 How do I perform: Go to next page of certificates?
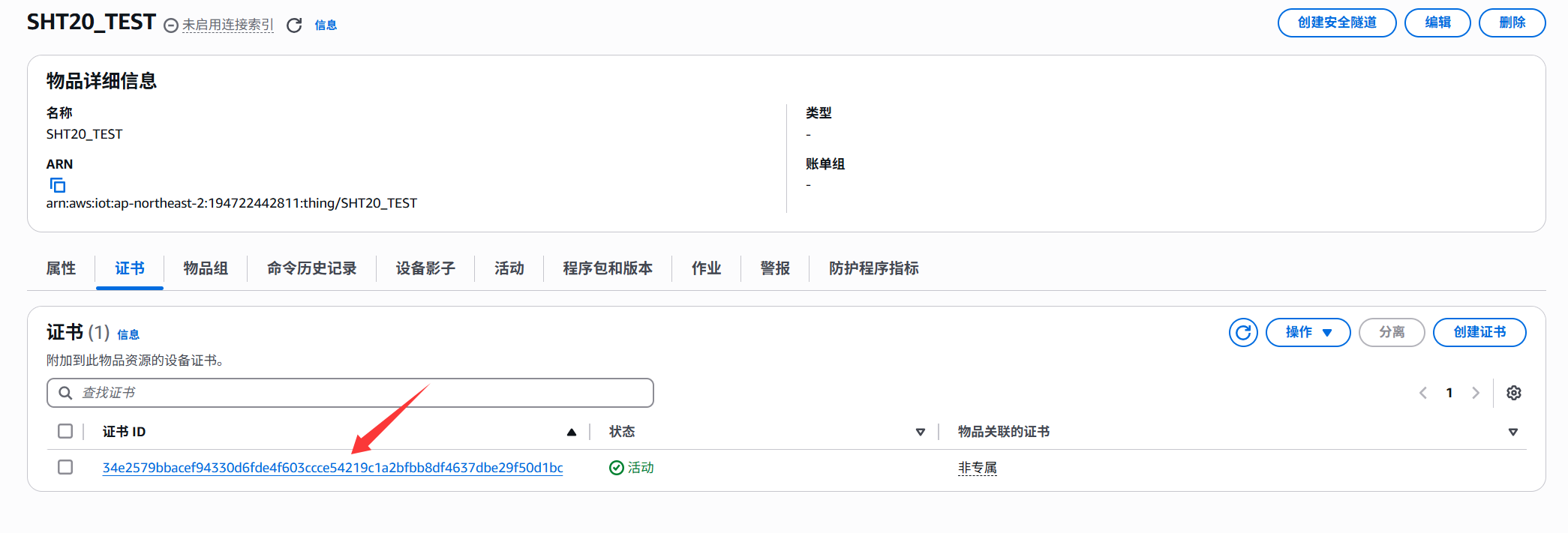point(1476,393)
